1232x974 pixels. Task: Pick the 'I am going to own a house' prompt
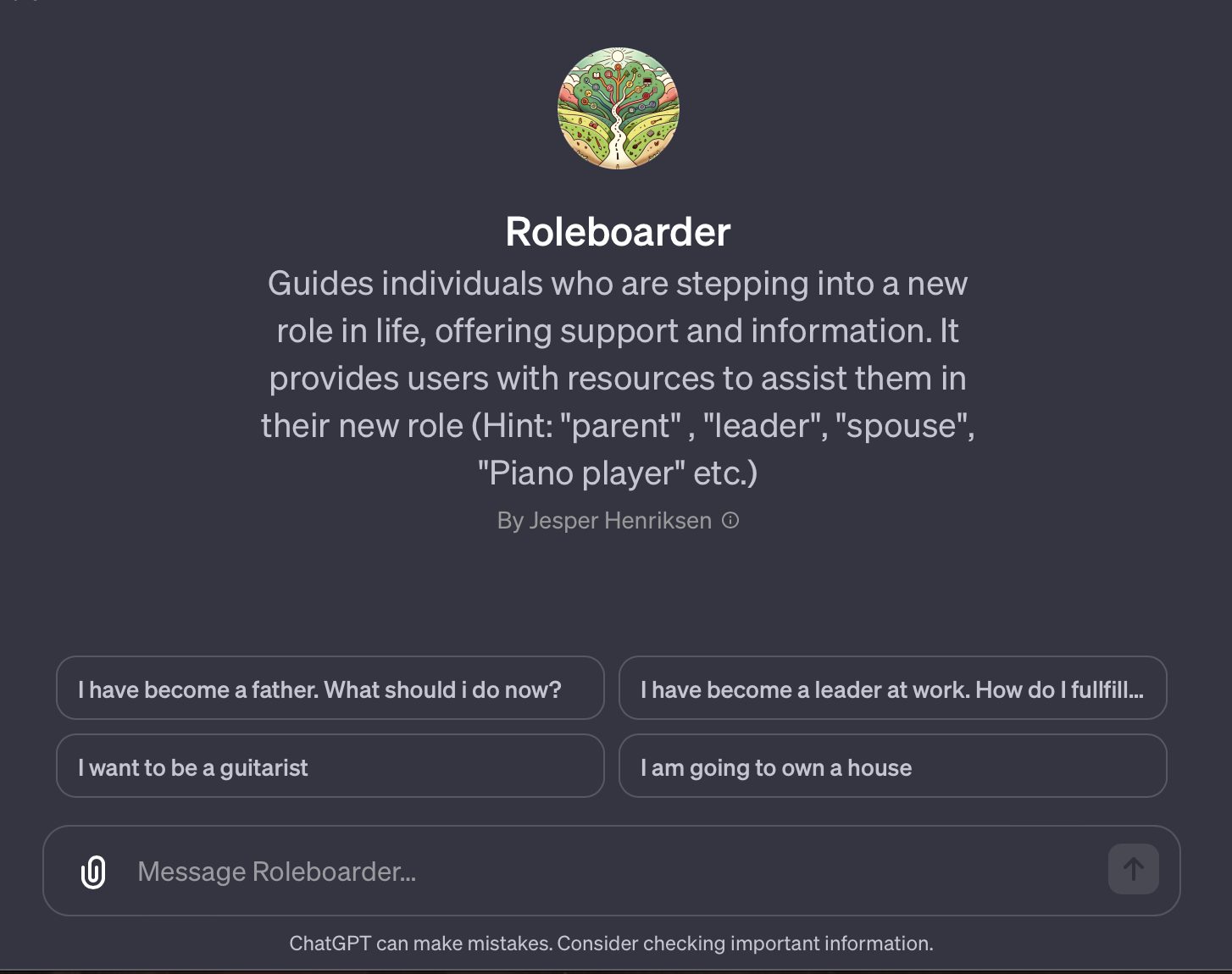click(x=893, y=766)
